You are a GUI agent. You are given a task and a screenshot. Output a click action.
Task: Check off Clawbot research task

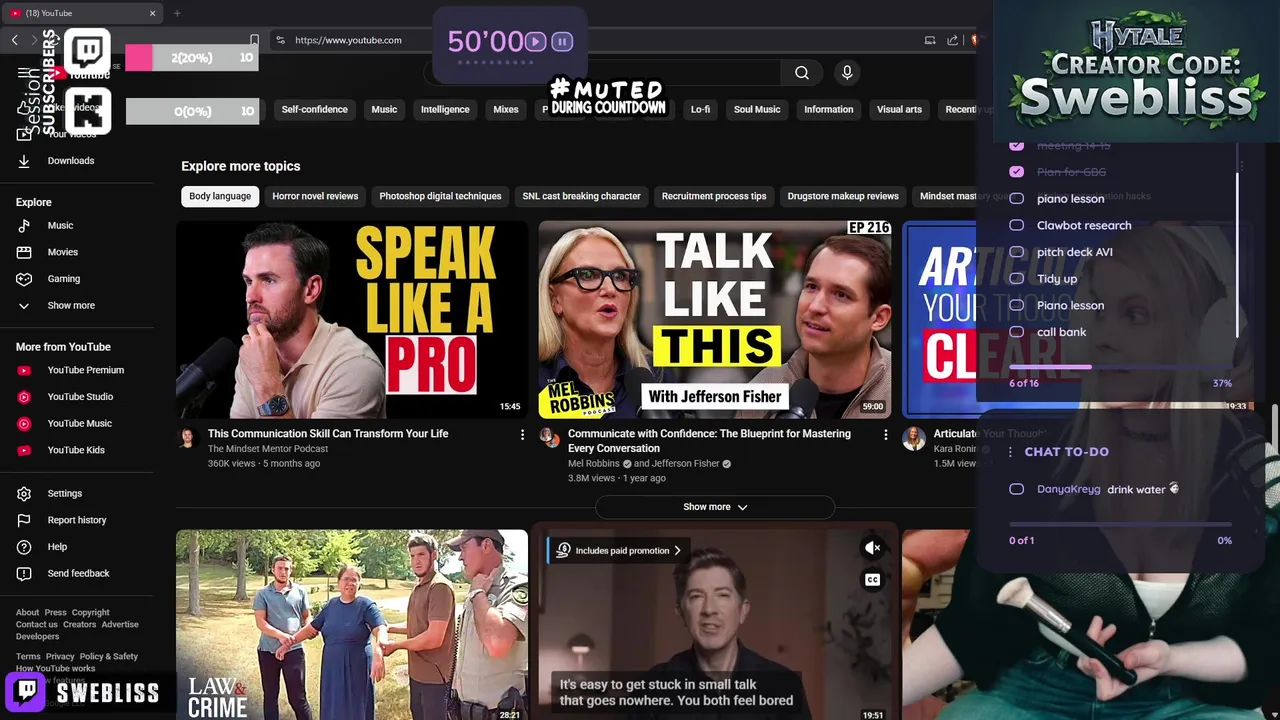point(1017,225)
